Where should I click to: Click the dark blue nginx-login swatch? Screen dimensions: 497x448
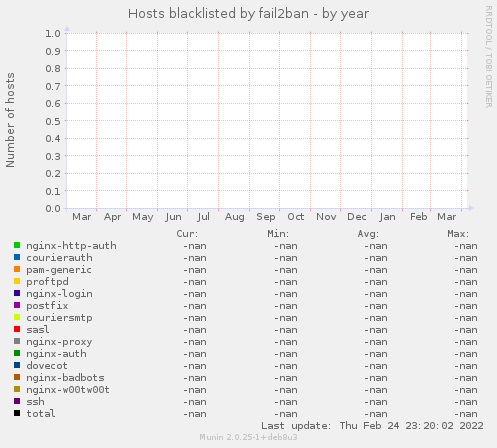click(17, 293)
